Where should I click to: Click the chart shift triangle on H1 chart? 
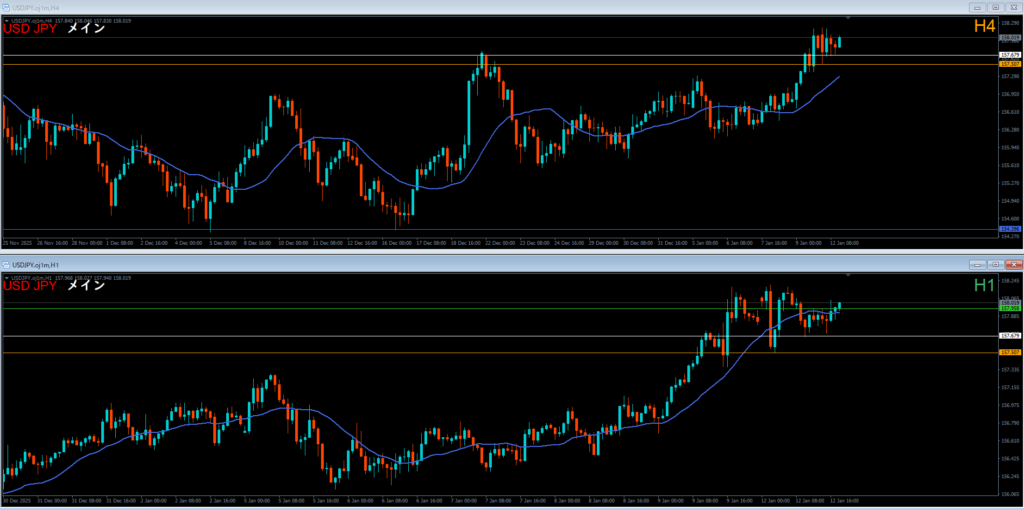tap(848, 274)
